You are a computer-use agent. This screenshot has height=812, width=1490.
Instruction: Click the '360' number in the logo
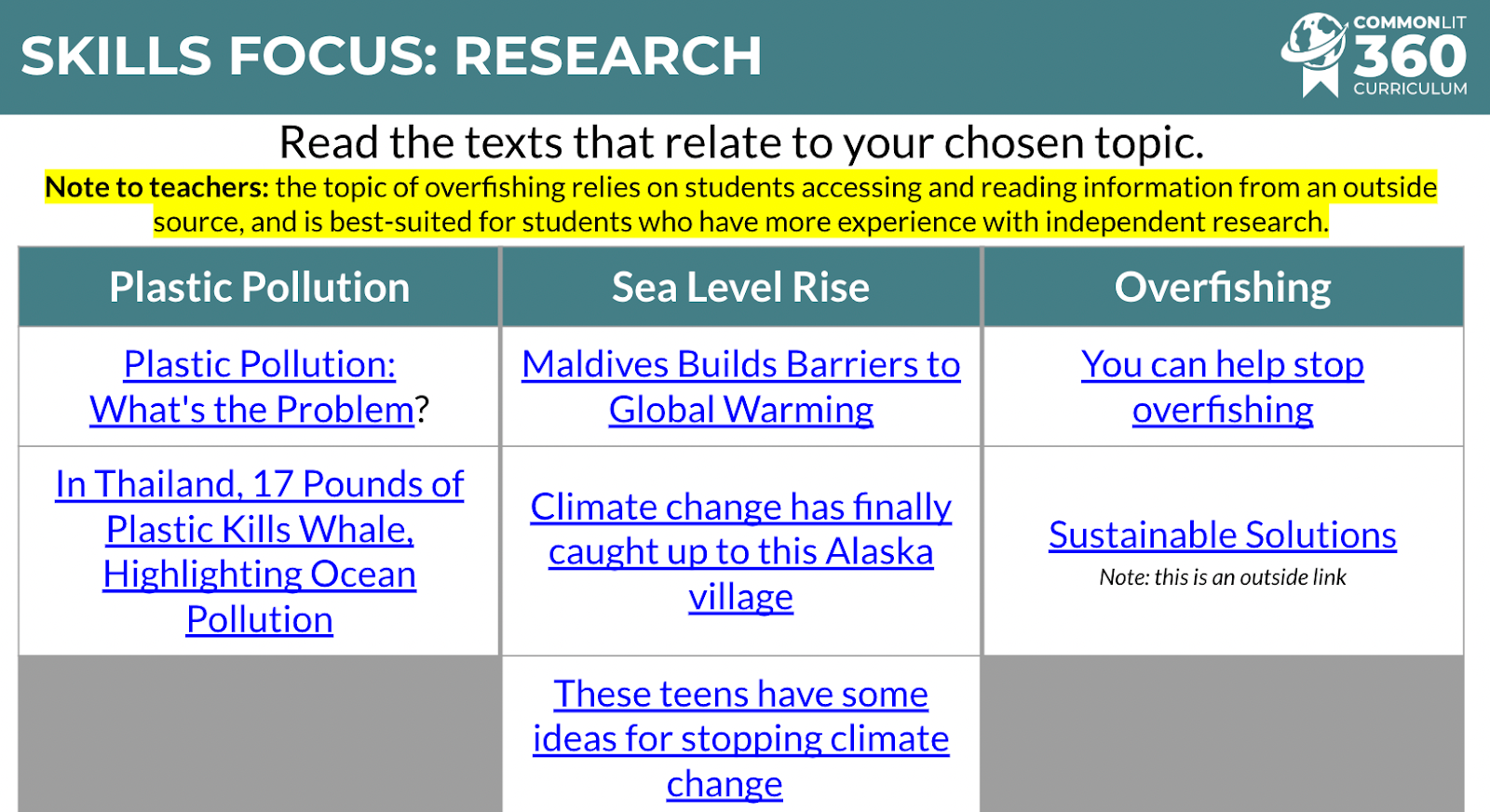tap(1410, 57)
